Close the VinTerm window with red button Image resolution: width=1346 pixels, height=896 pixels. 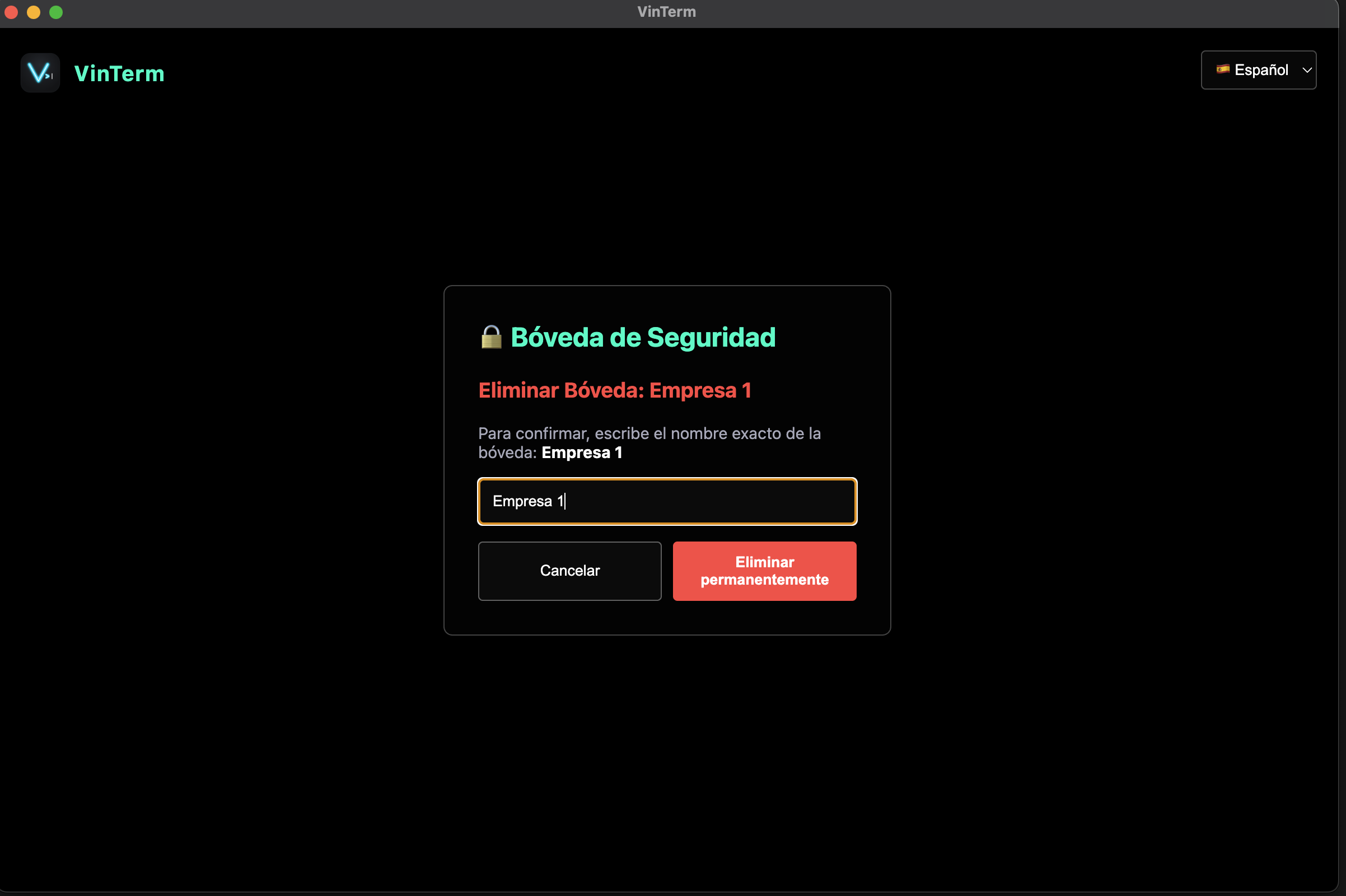pos(11,12)
